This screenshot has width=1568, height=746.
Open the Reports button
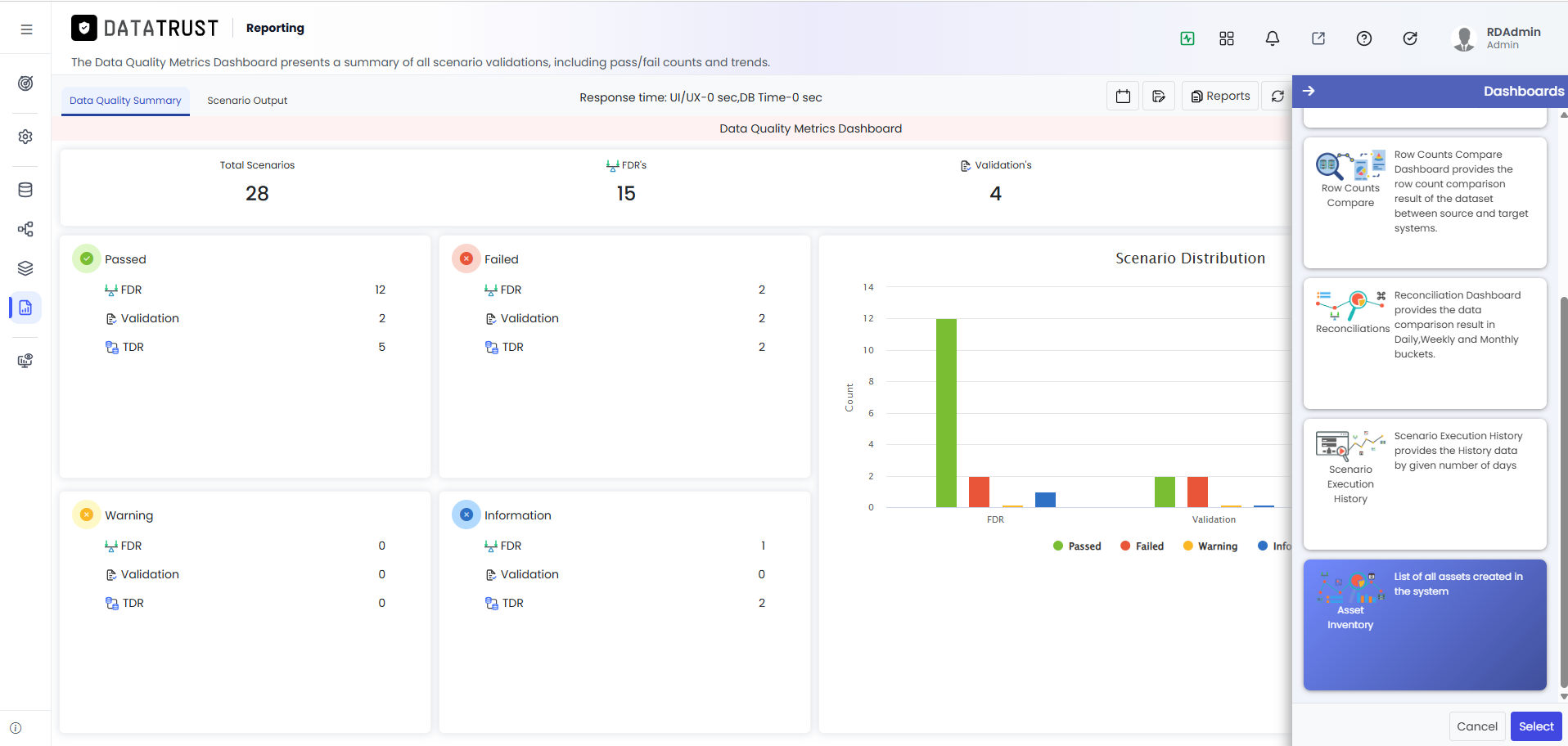(1220, 97)
